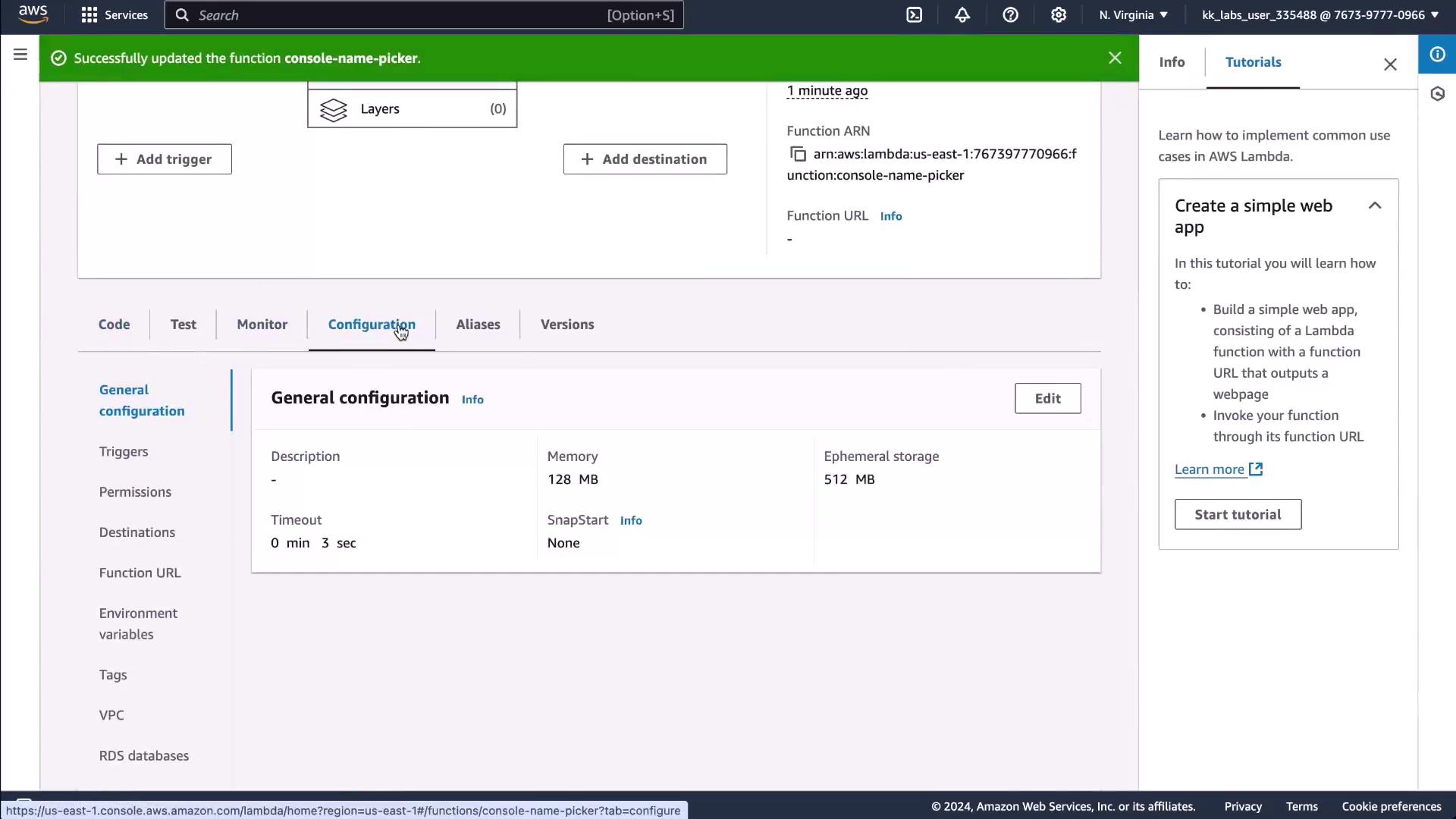Image resolution: width=1456 pixels, height=819 pixels.
Task: Open the Info tab in side panel
Action: [1172, 62]
